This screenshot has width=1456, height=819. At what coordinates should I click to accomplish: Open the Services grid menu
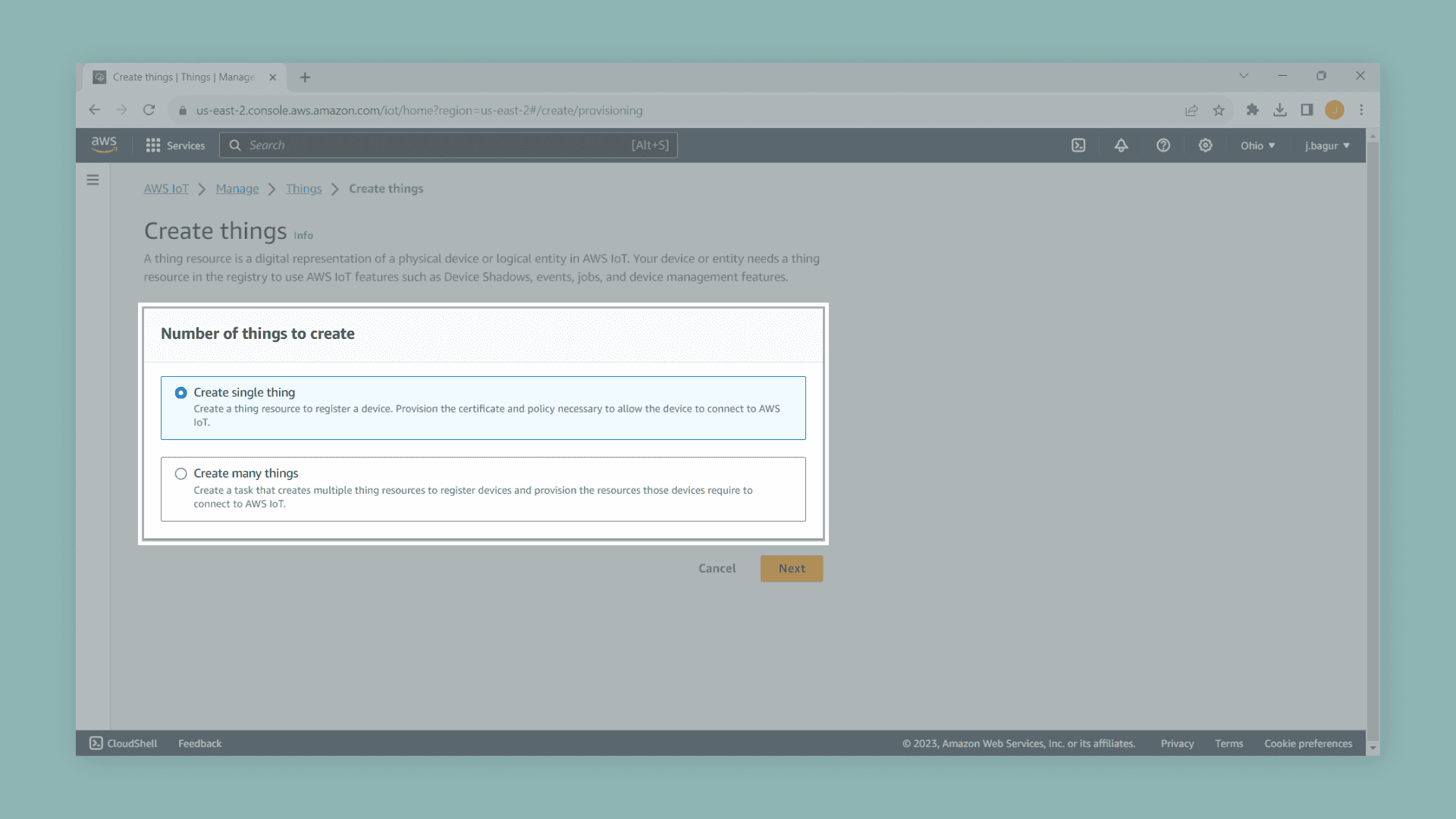pyautogui.click(x=153, y=146)
